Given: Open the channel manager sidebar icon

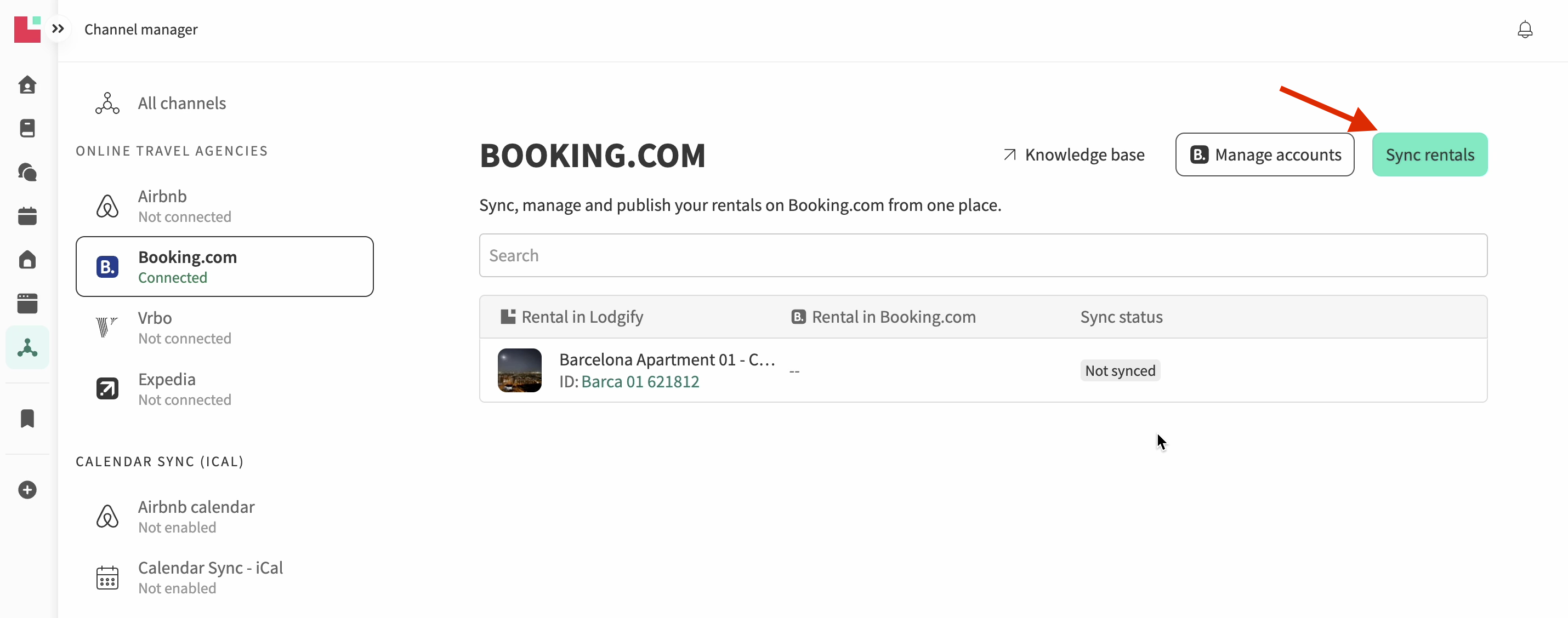Looking at the screenshot, I should click(x=27, y=347).
